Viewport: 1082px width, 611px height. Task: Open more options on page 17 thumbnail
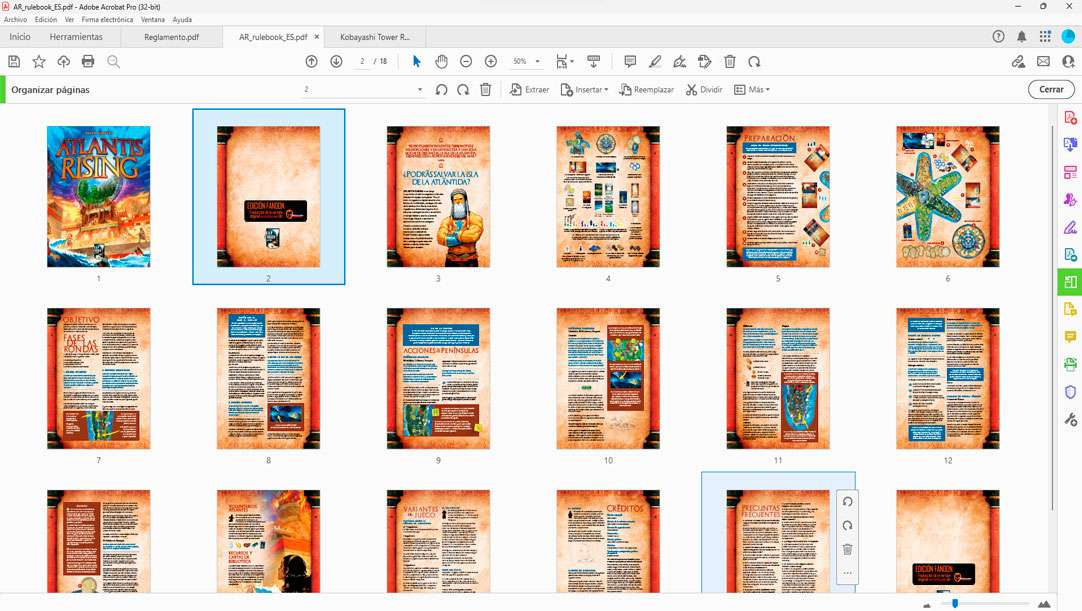tap(847, 573)
